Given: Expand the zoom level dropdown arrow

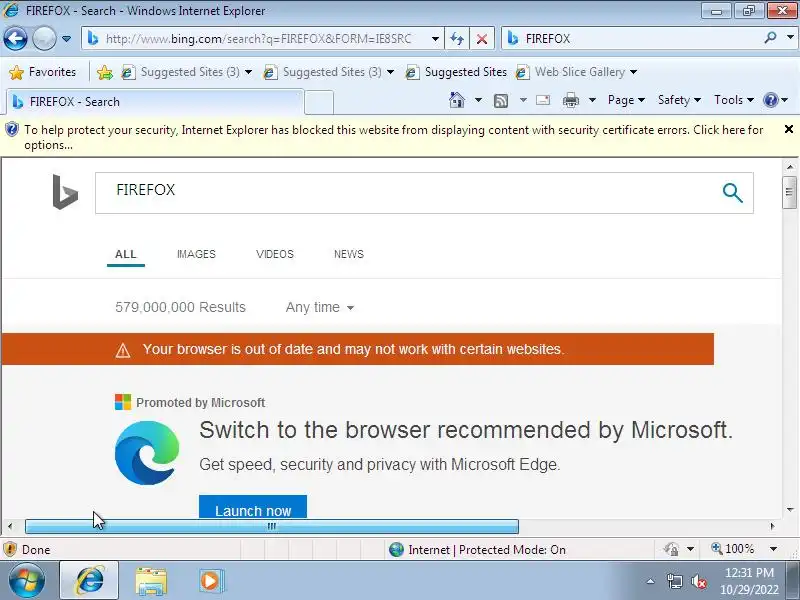Looking at the screenshot, I should (773, 549).
